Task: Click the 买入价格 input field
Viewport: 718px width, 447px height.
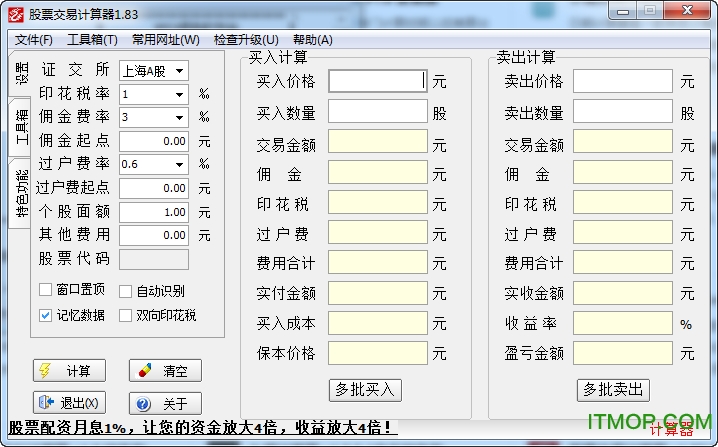Action: click(377, 81)
